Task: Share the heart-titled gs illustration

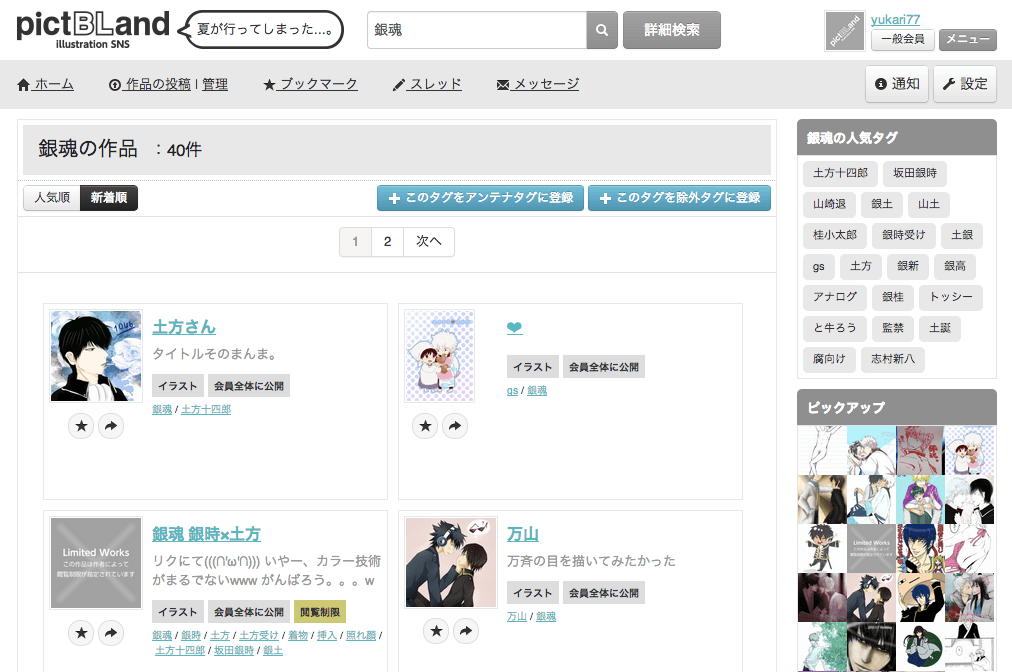Action: [455, 425]
